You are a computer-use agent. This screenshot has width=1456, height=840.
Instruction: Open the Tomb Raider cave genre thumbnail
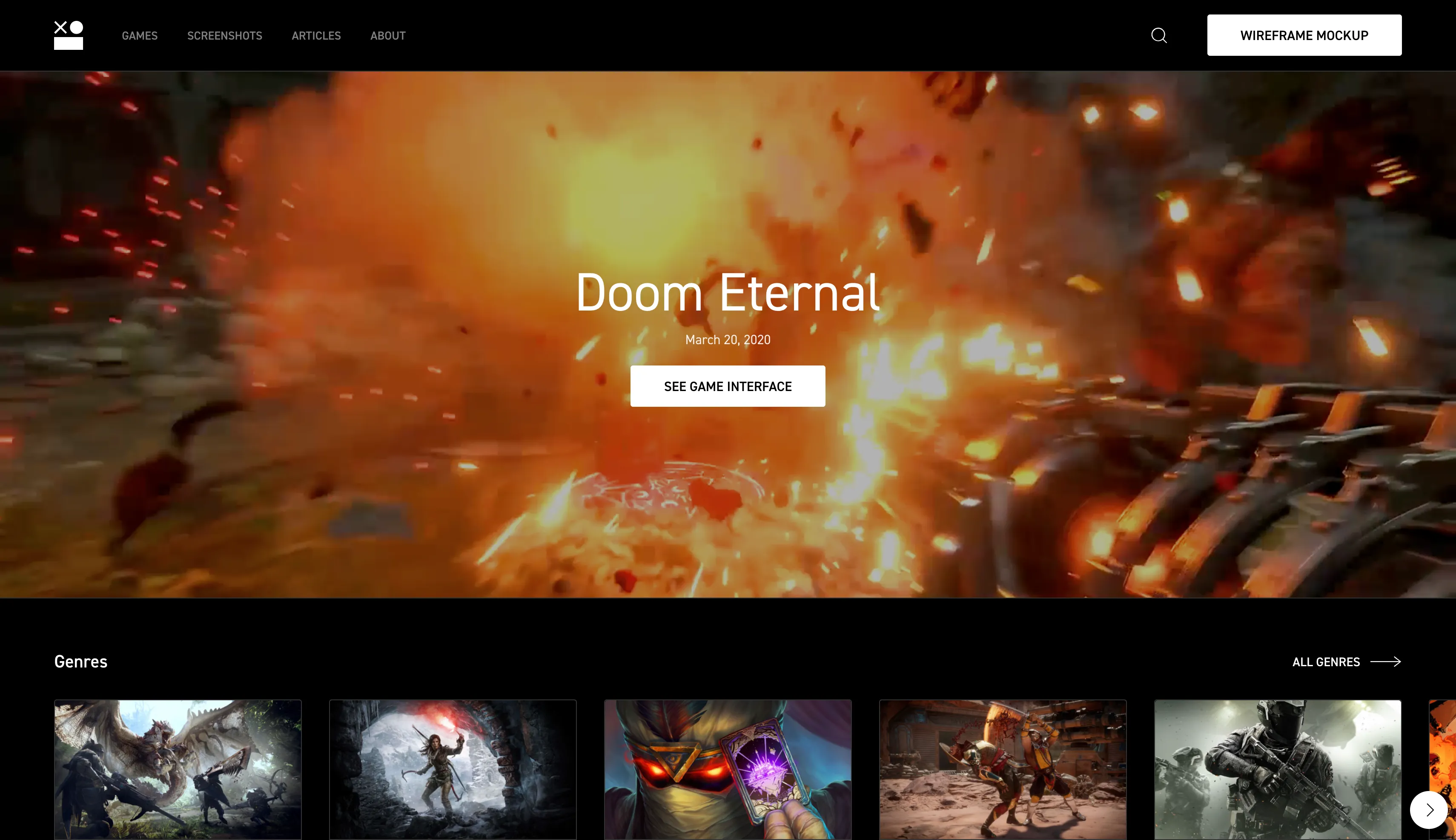tap(453, 769)
